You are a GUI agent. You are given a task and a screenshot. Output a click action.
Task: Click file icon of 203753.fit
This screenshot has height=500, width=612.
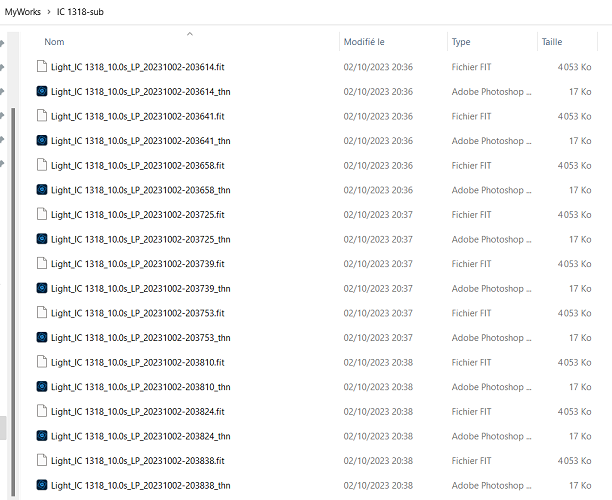[x=42, y=312]
